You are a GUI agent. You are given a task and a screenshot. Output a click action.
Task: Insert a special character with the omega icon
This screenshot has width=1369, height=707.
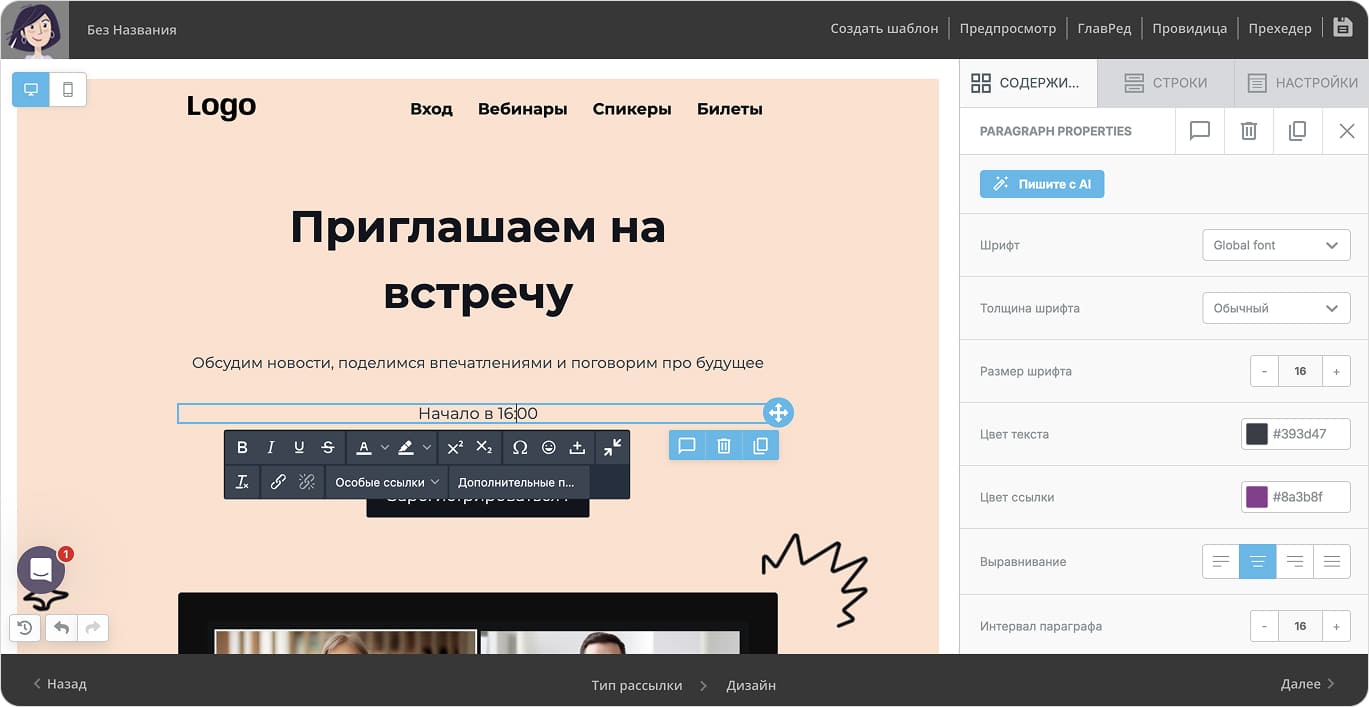(x=519, y=447)
